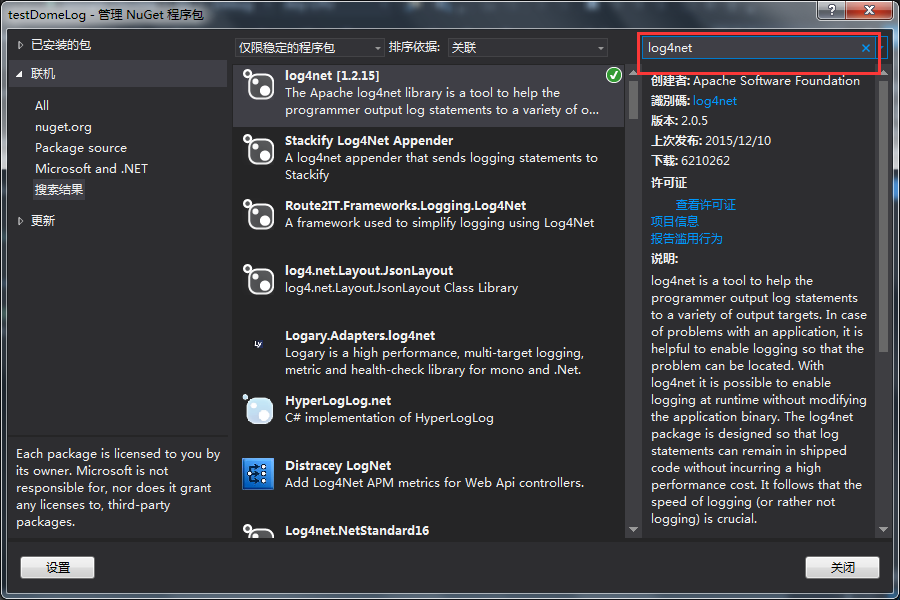The width and height of the screenshot is (900, 600).
Task: Expand the 已安装的包 section
Action: click(21, 45)
